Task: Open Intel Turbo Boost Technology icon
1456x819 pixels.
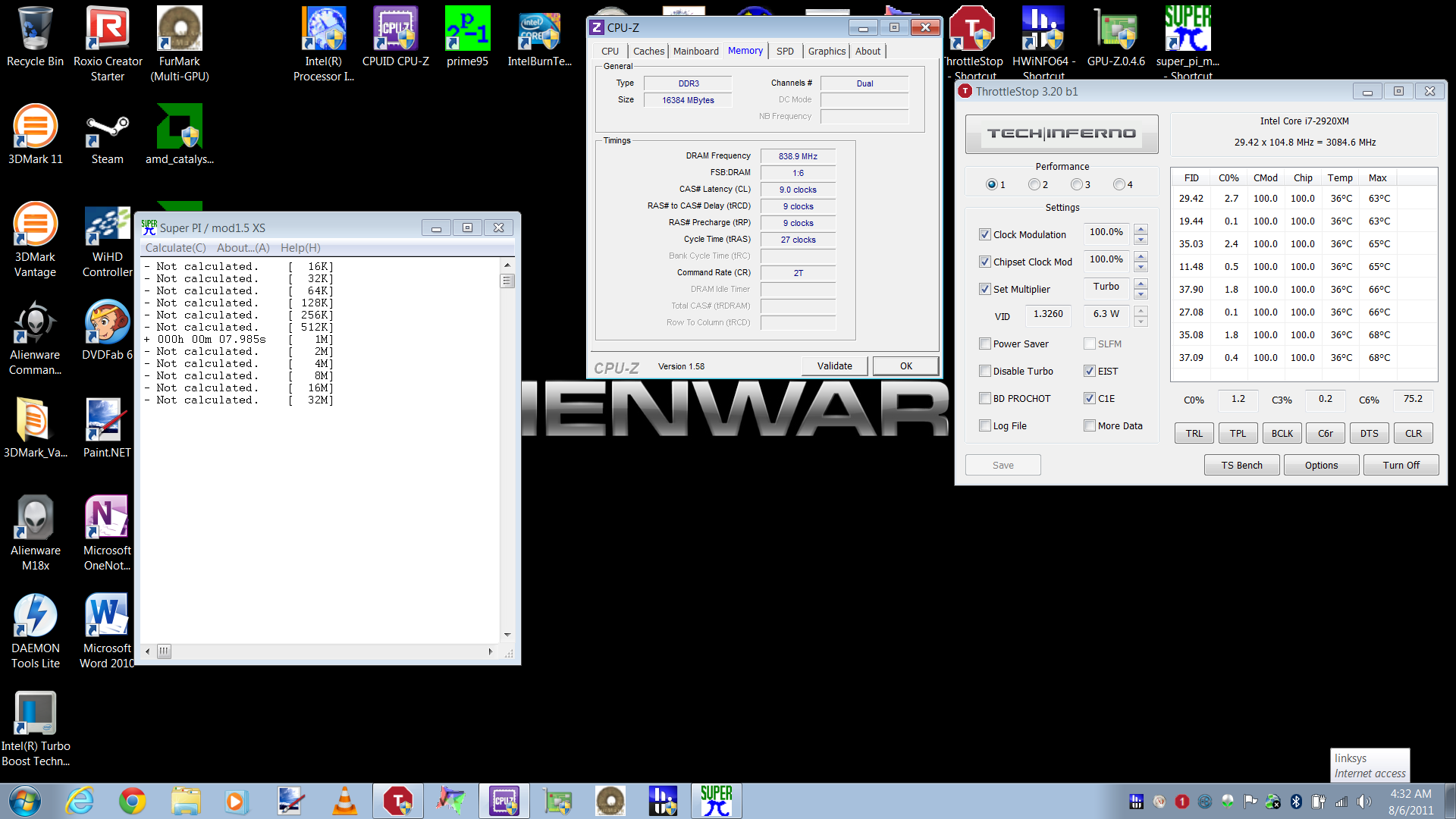Action: coord(35,728)
